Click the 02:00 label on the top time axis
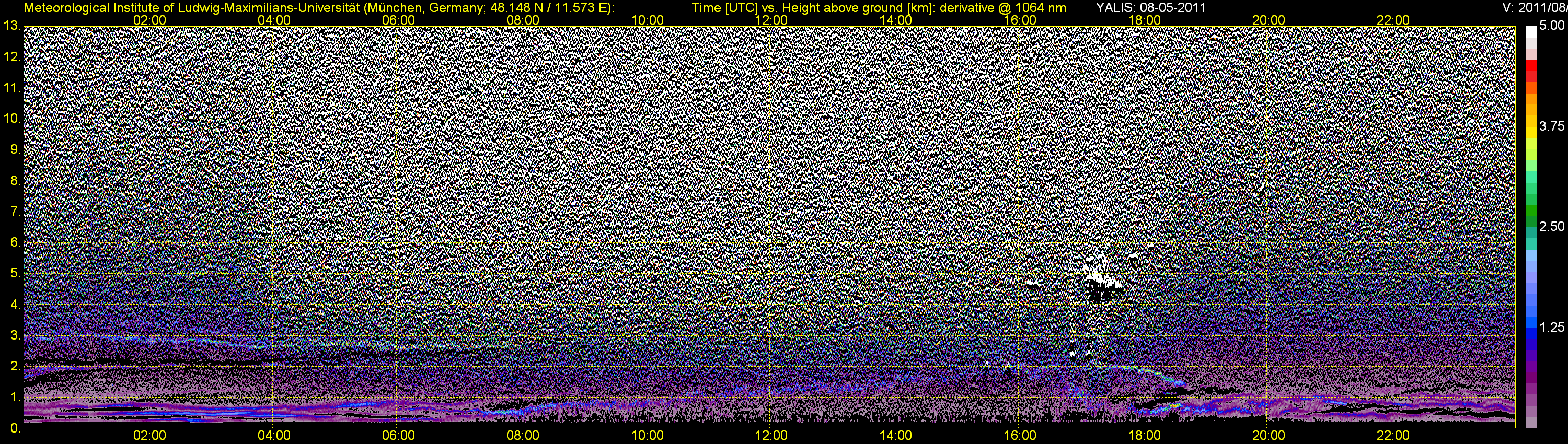The height and width of the screenshot is (444, 1568). pyautogui.click(x=149, y=20)
